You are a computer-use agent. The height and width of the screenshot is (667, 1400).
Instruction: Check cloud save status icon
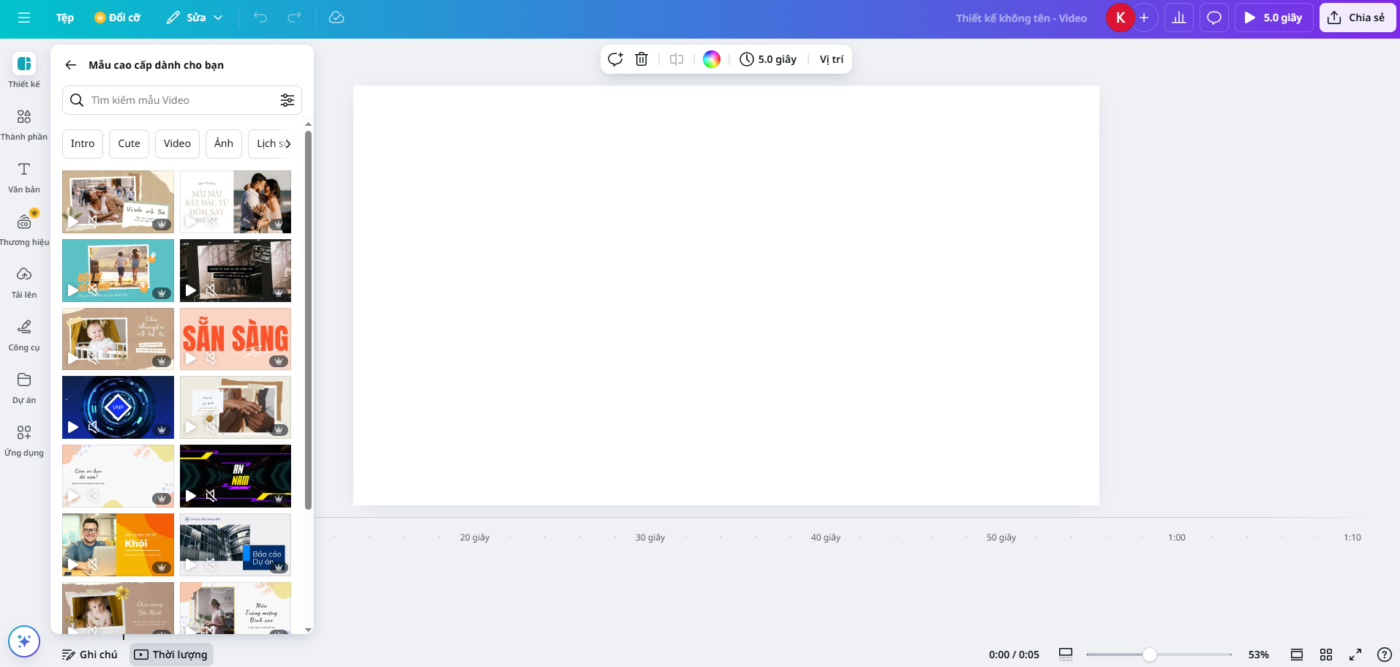coord(336,17)
